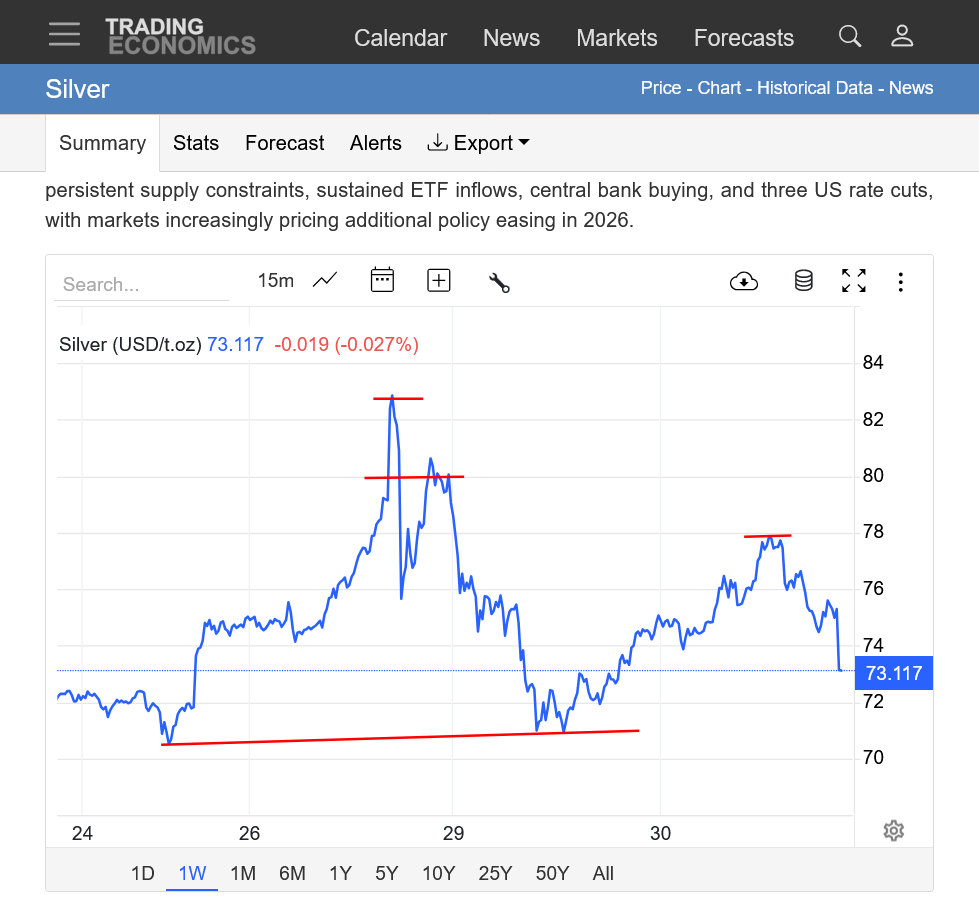The width and height of the screenshot is (979, 902).
Task: Select the 1M time range
Action: (x=243, y=873)
